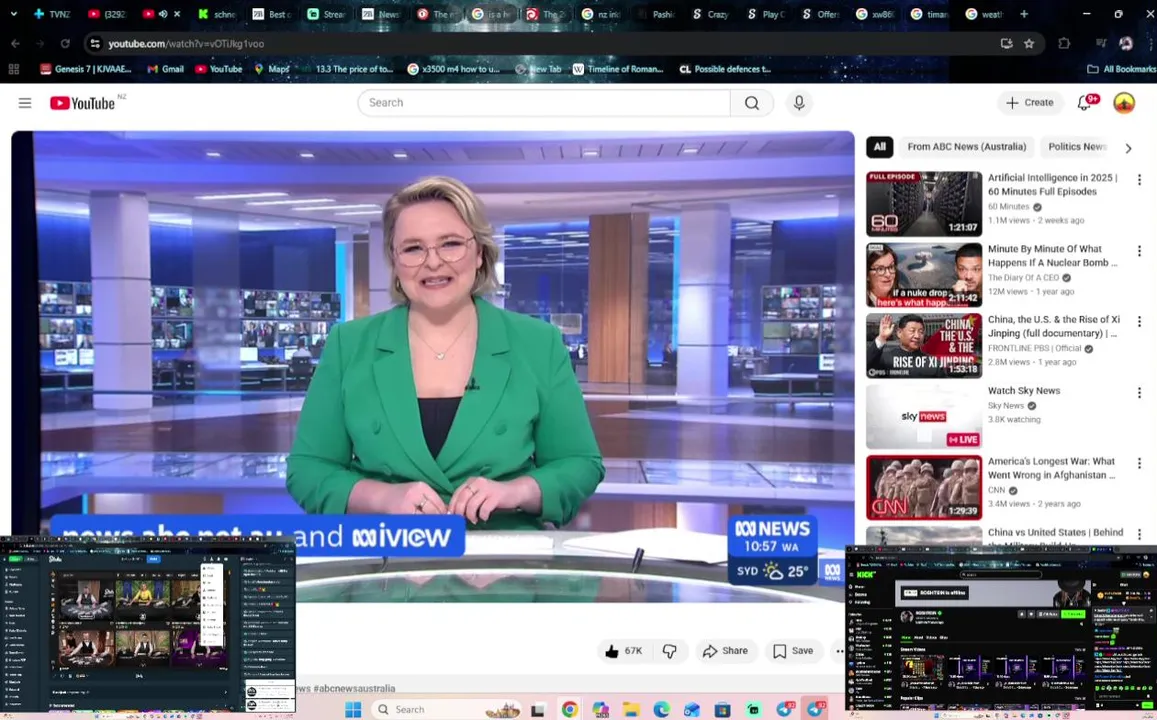The height and width of the screenshot is (720, 1157).
Task: View site information icon in address bar
Action: pos(95,44)
